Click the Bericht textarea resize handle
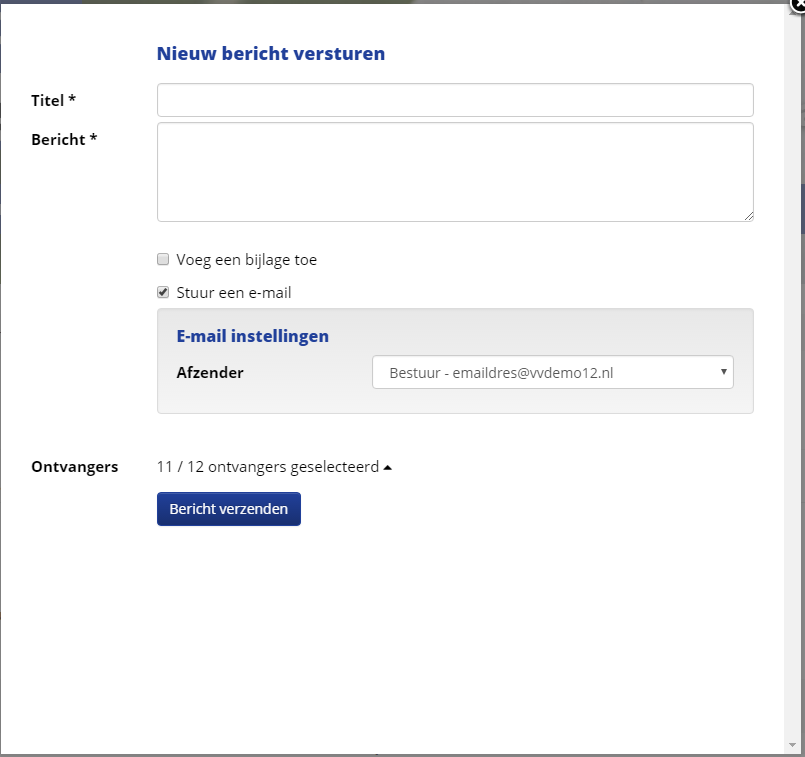Image resolution: width=805 pixels, height=757 pixels. pos(748,216)
